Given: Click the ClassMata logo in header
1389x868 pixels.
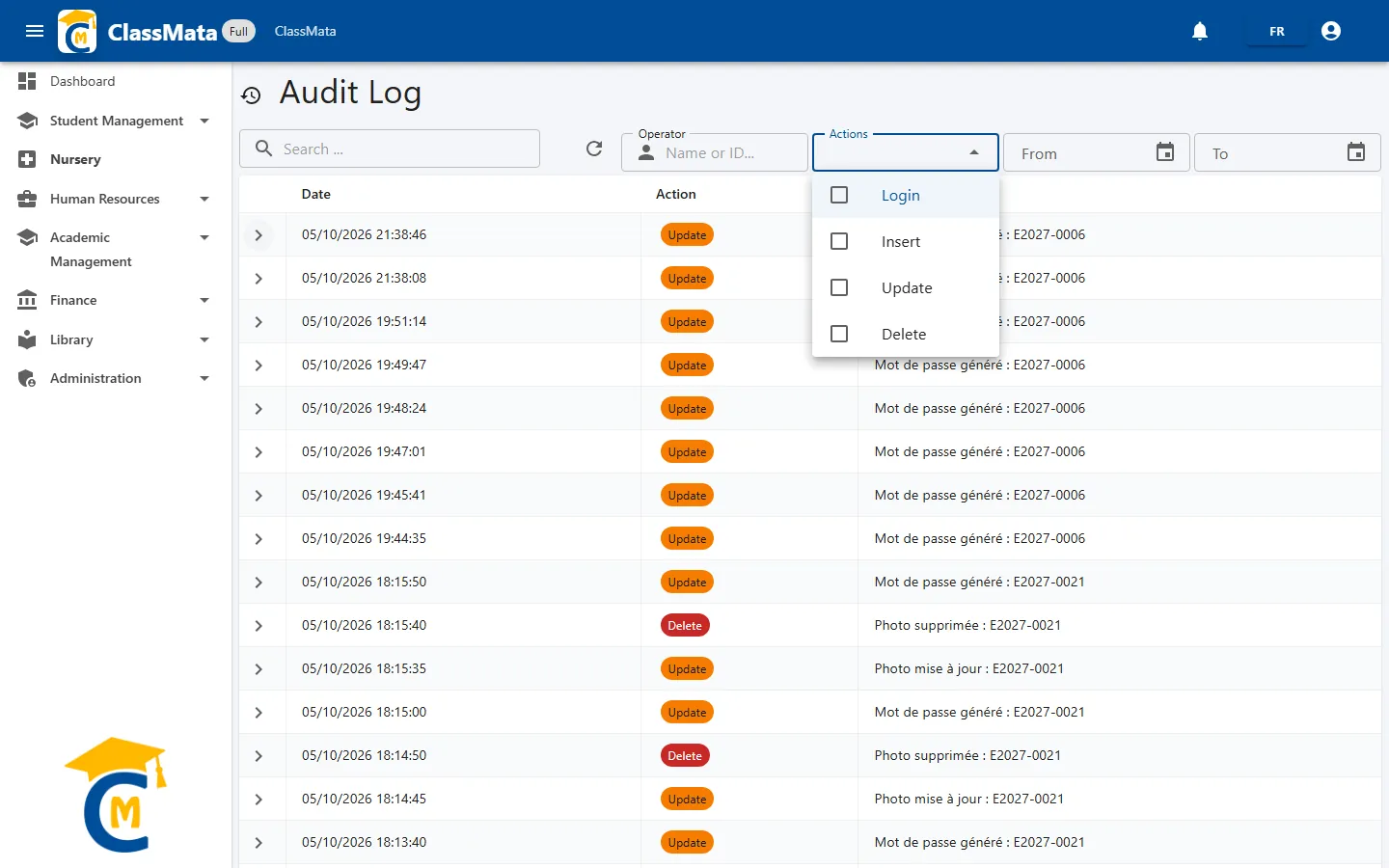Looking at the screenshot, I should click(77, 31).
